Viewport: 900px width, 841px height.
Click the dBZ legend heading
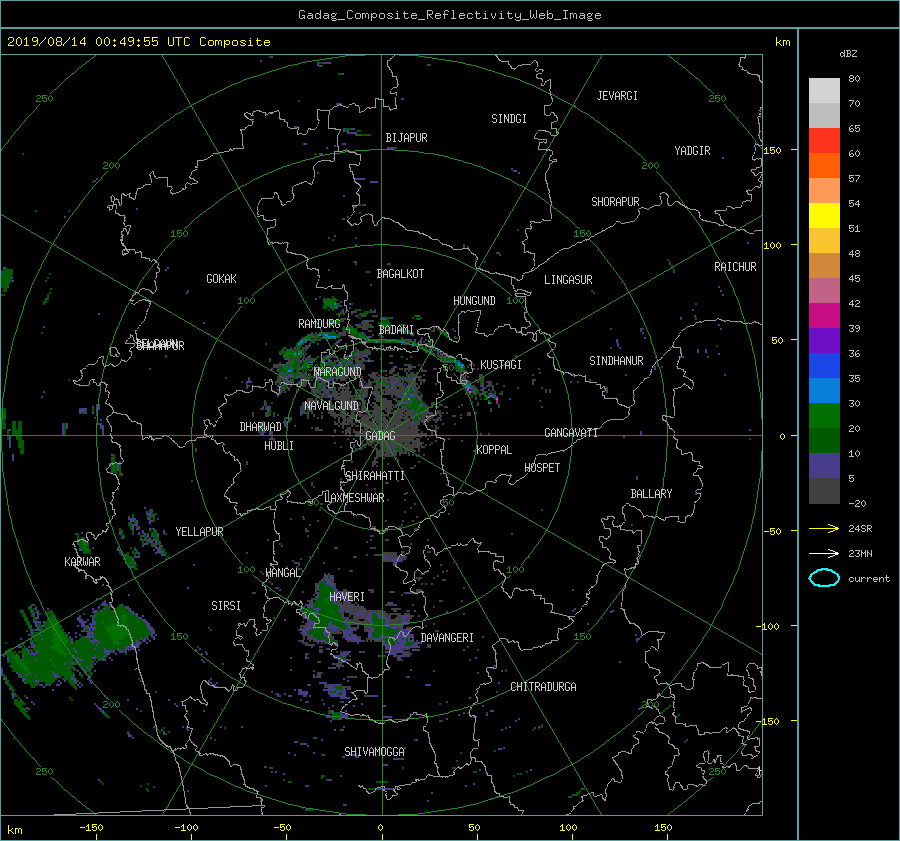pyautogui.click(x=848, y=54)
